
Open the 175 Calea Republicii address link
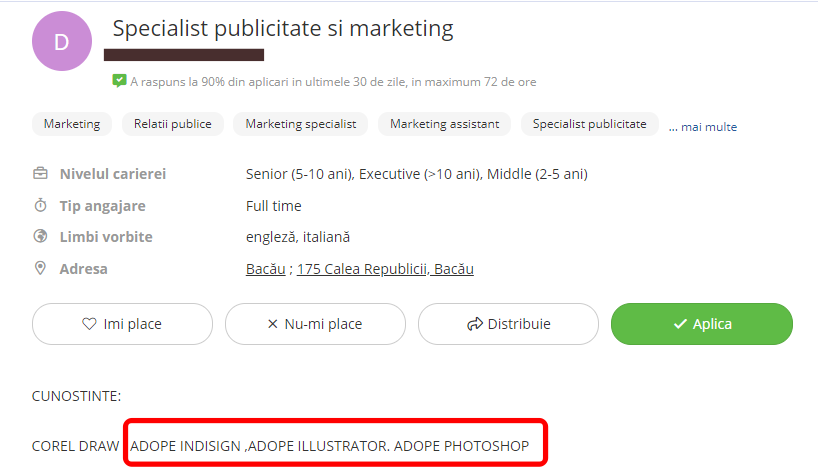click(x=385, y=269)
